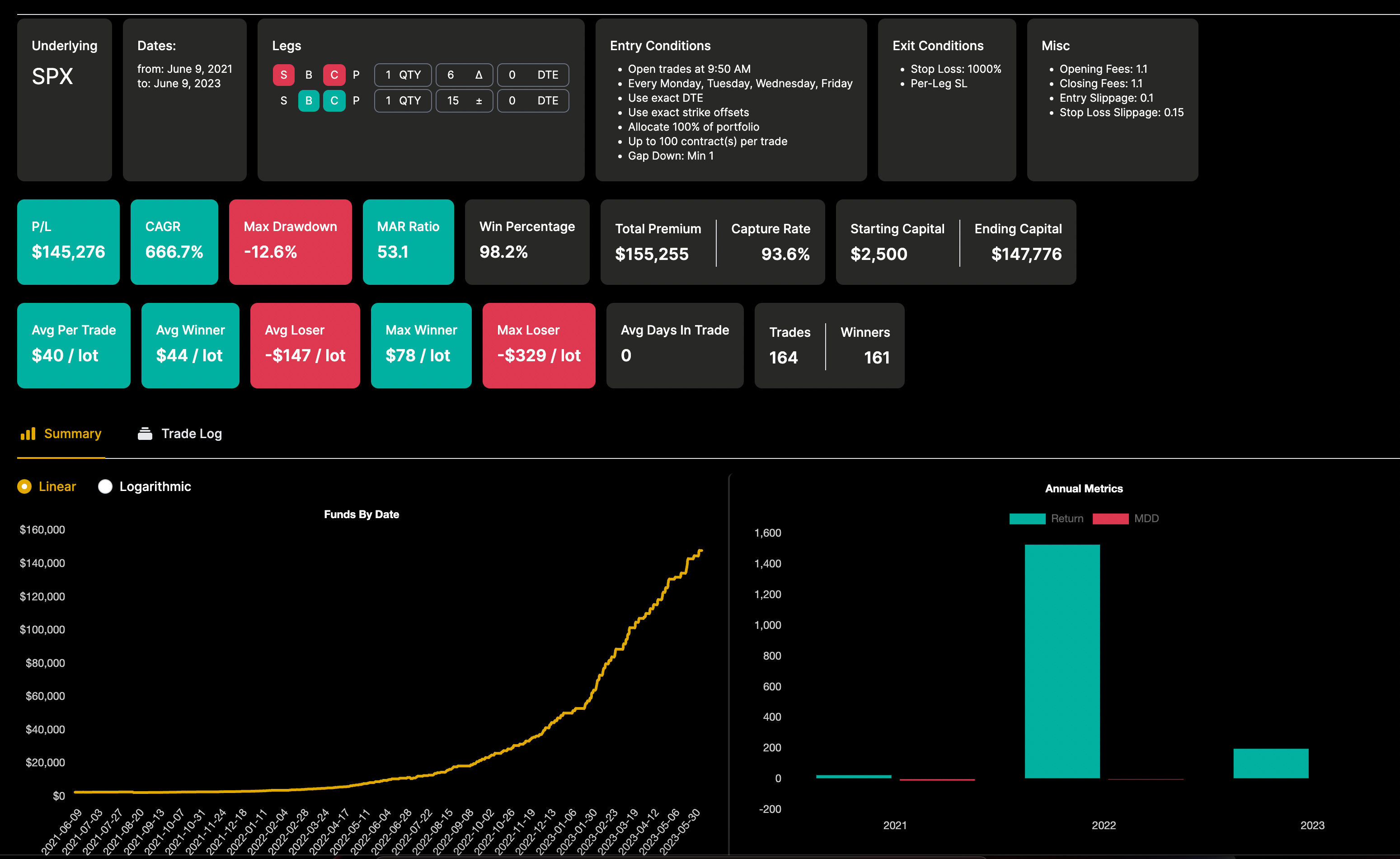
Task: Open the Trade Log tab
Action: [192, 433]
